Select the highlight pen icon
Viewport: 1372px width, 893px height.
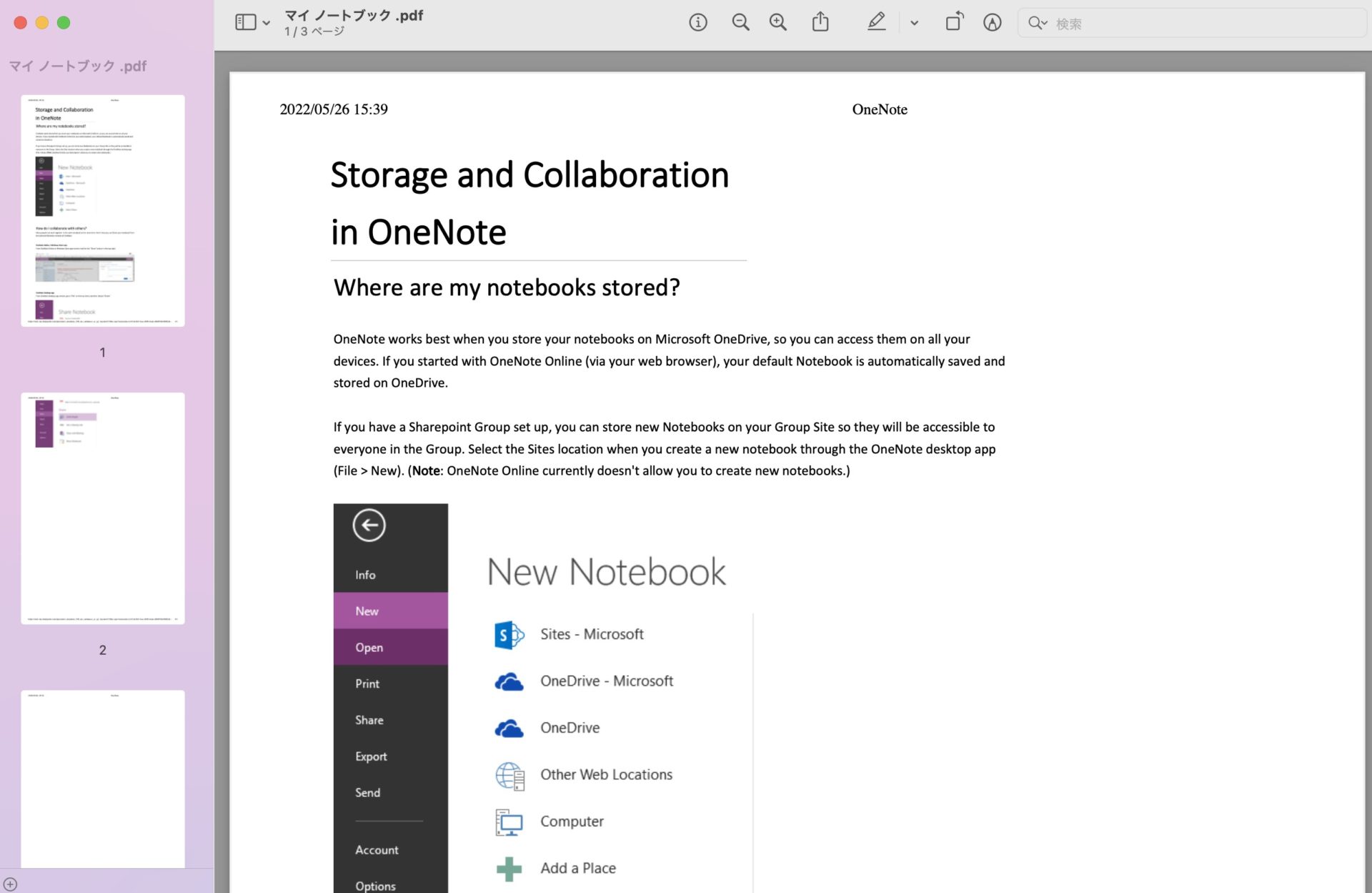point(876,23)
